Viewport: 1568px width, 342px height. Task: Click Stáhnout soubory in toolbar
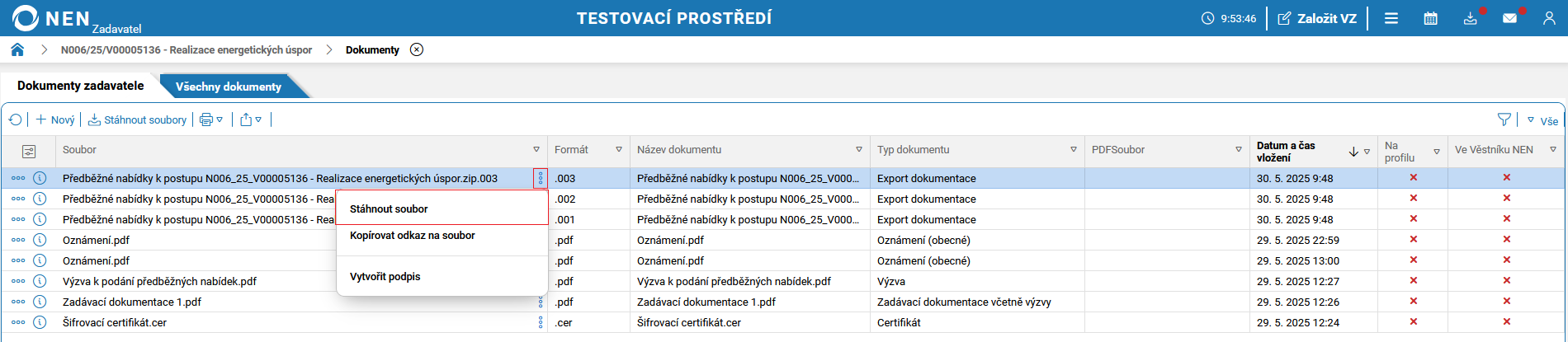[138, 120]
